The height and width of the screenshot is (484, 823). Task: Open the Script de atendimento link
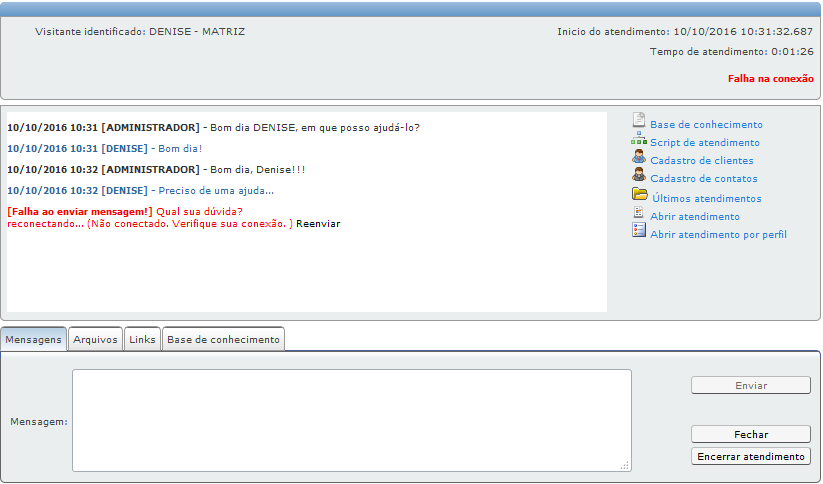(704, 143)
